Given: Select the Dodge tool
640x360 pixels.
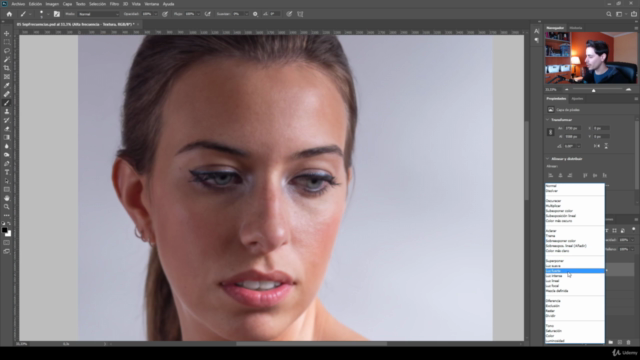Looking at the screenshot, I should [x=7, y=155].
